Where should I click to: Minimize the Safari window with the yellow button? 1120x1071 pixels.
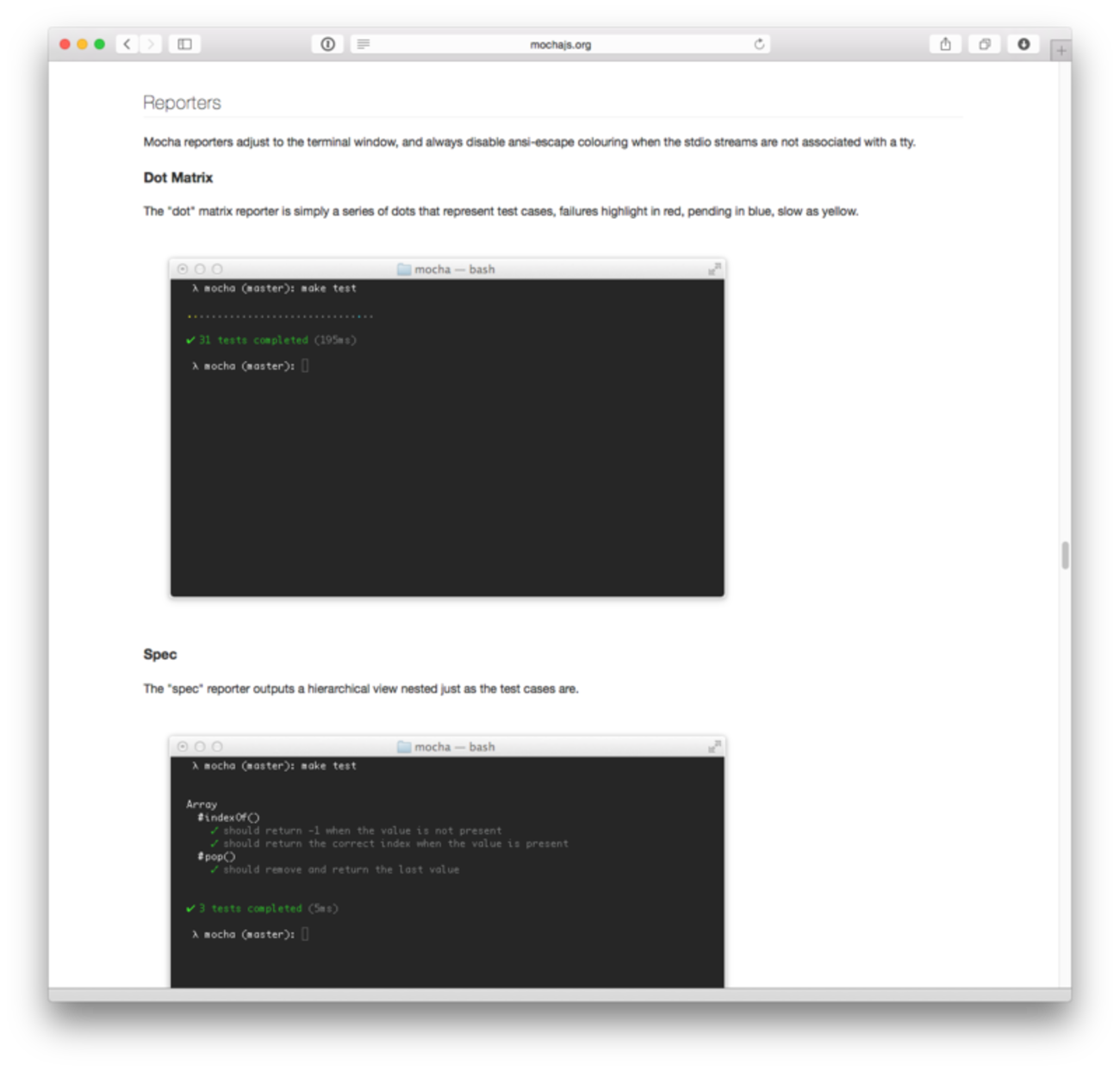[x=82, y=44]
